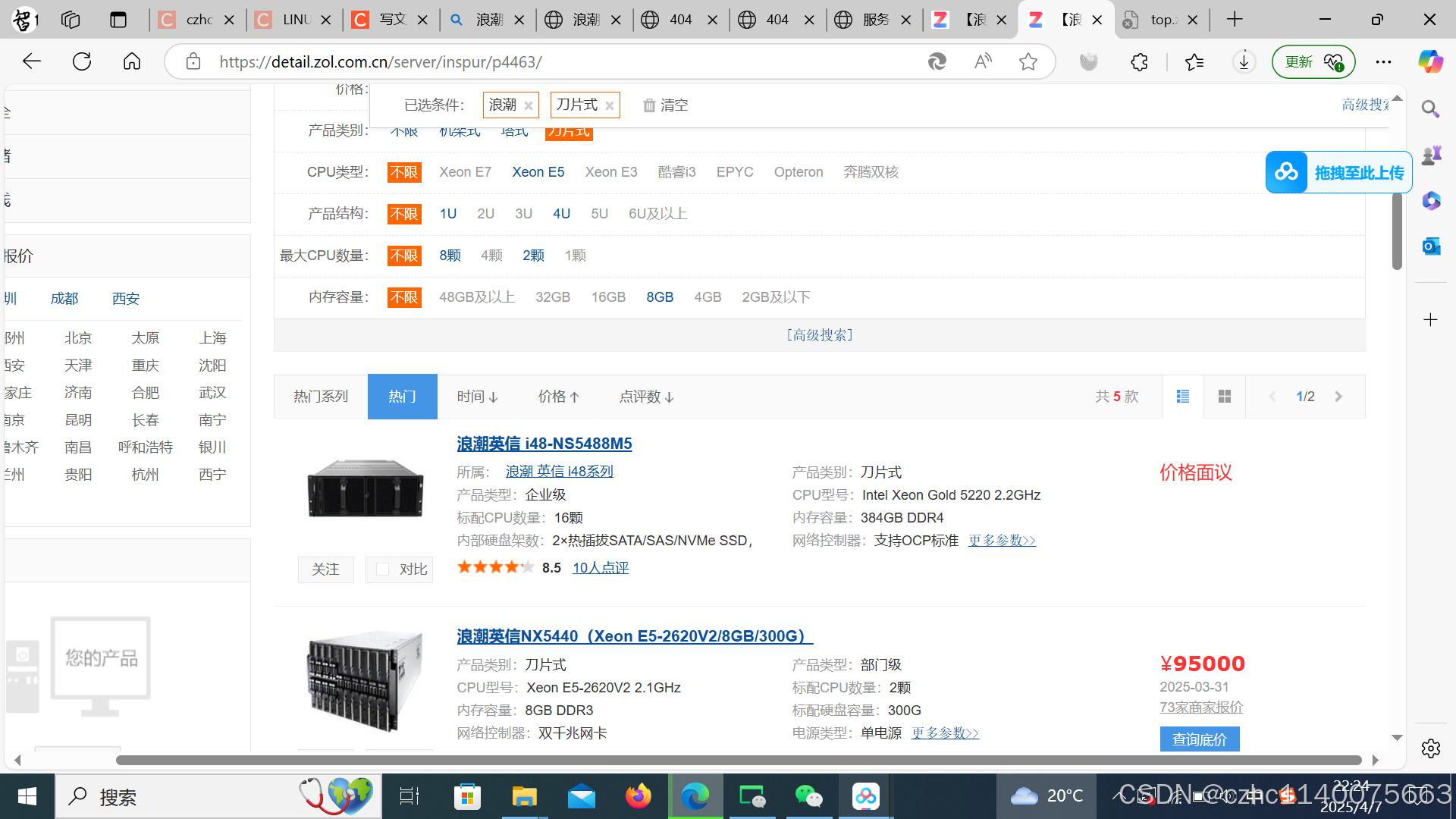Remove the 浪潮 filter tag

click(x=529, y=106)
